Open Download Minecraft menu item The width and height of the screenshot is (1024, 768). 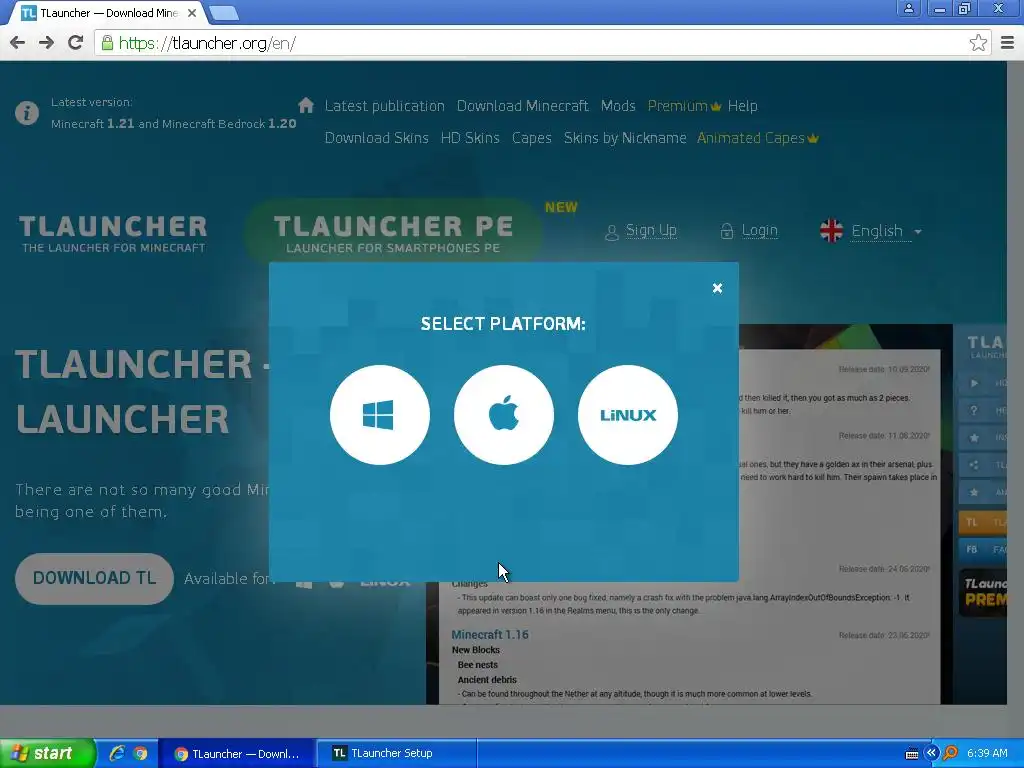pyautogui.click(x=522, y=106)
